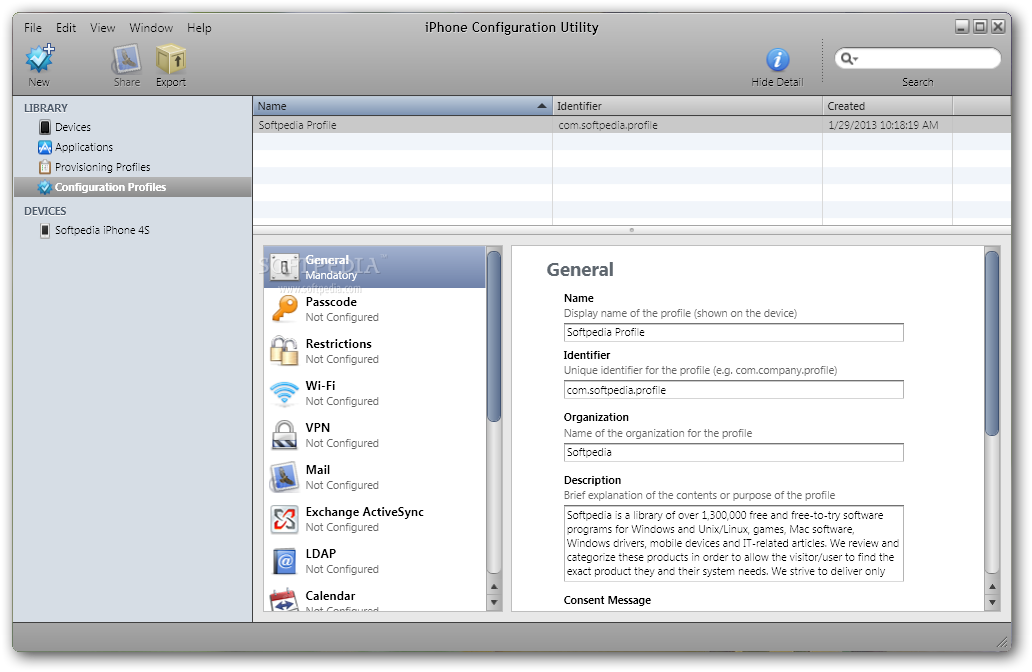Maximize the iPhone Configuration Utility window
Image resolution: width=1032 pixels, height=672 pixels.
click(980, 26)
